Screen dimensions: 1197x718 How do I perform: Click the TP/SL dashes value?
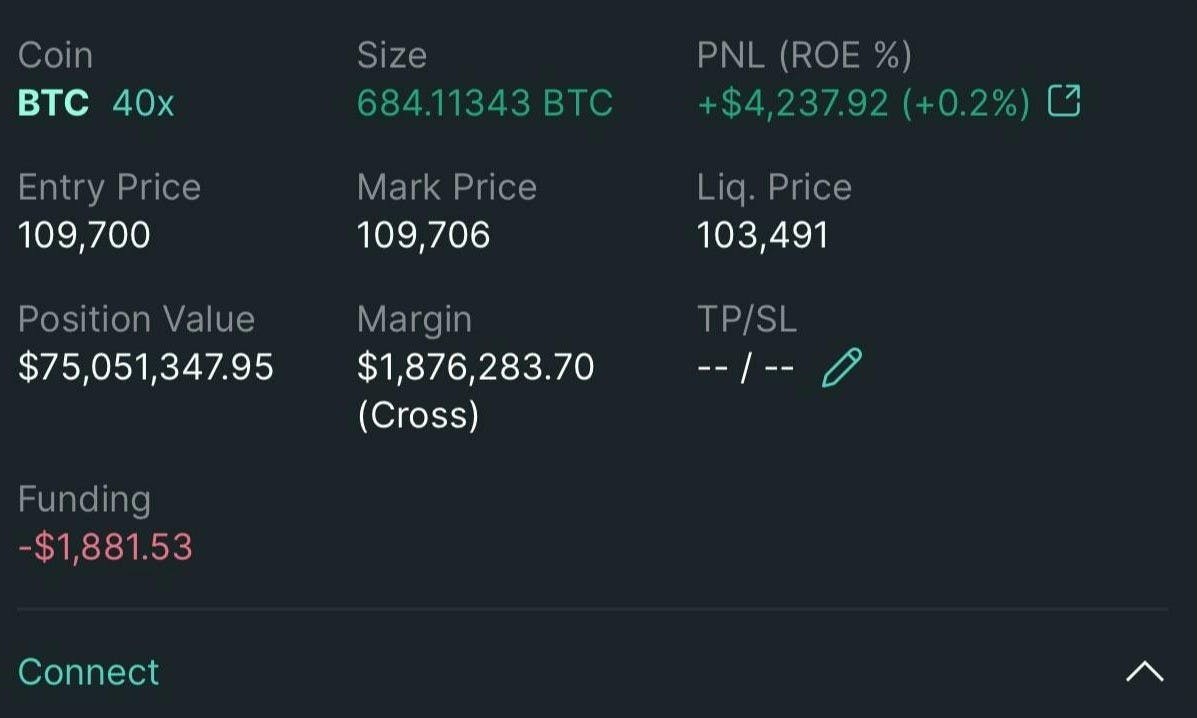coord(745,368)
